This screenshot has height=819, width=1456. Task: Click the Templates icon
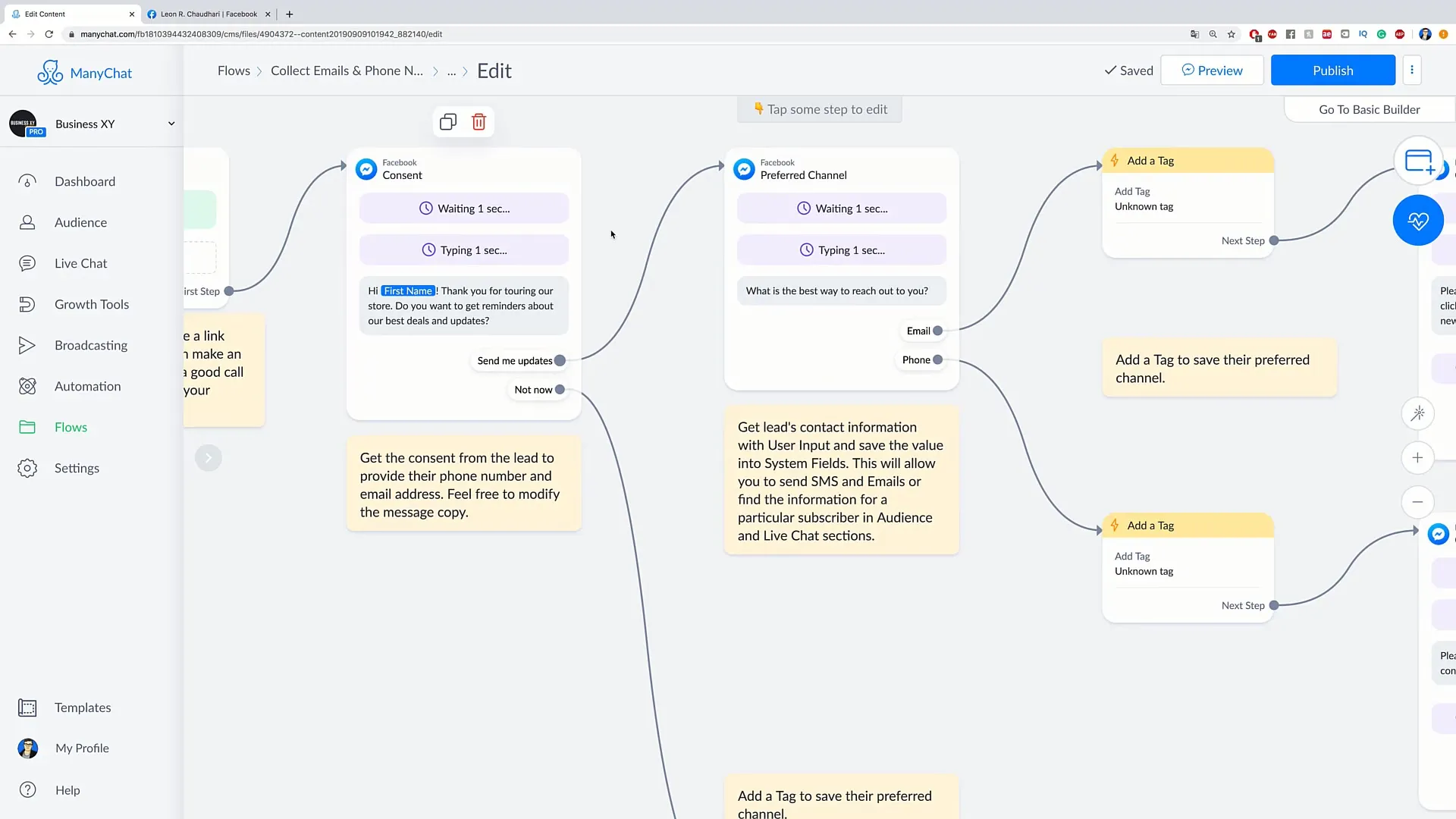coord(27,708)
